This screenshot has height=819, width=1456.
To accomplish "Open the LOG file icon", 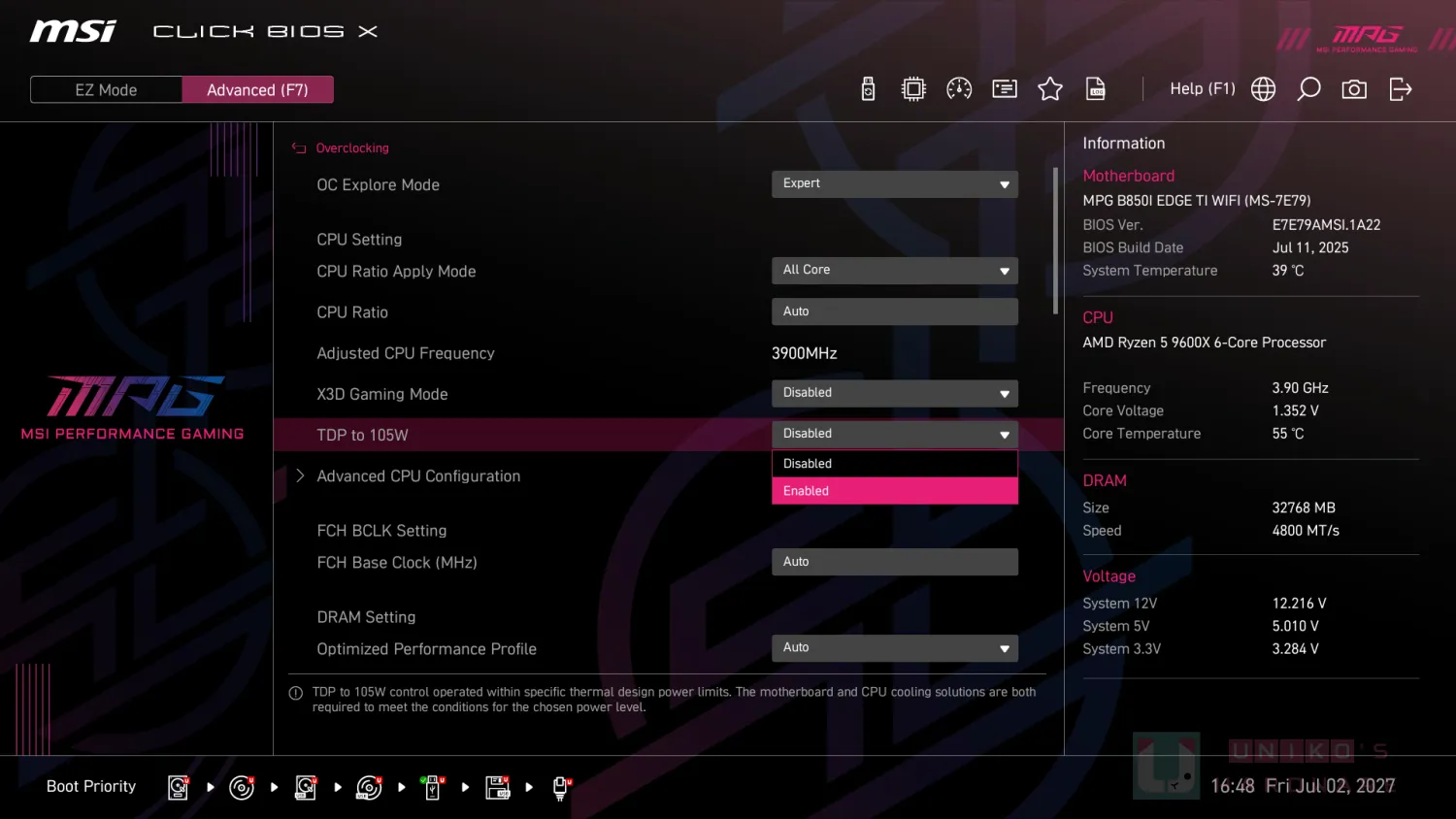I will point(1096,89).
